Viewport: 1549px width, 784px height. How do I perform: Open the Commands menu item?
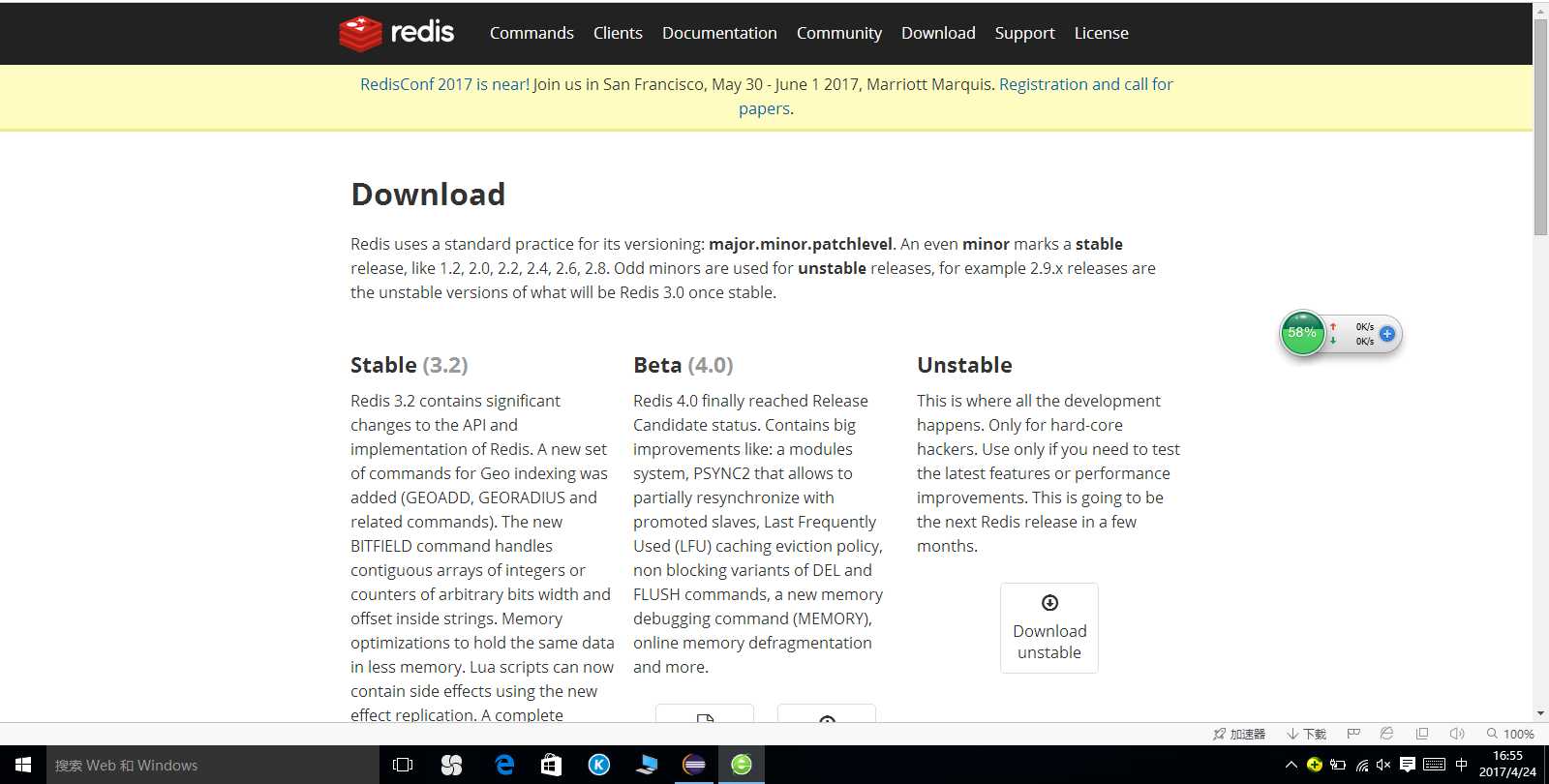532,33
